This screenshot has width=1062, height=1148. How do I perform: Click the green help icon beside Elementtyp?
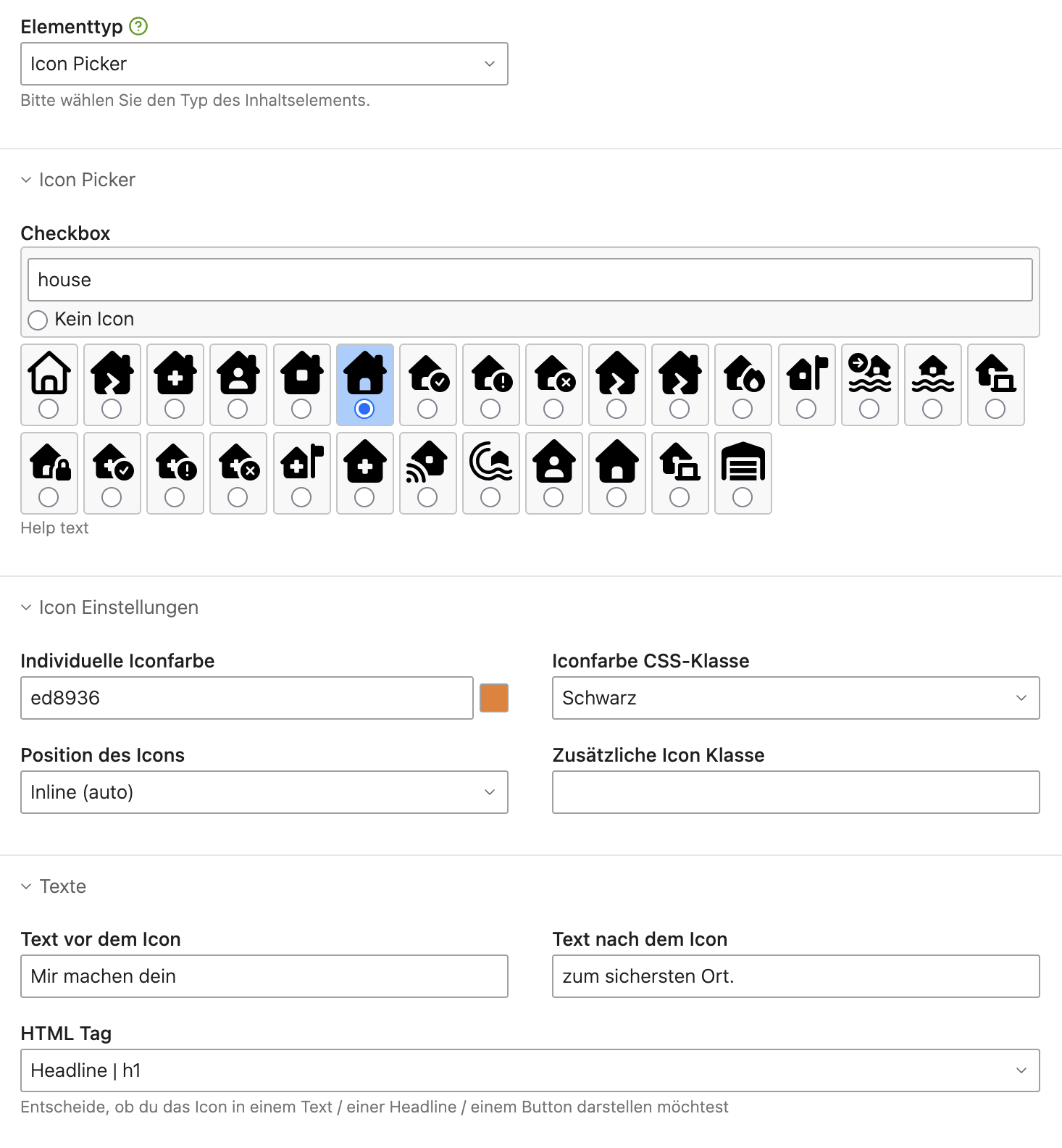(138, 27)
